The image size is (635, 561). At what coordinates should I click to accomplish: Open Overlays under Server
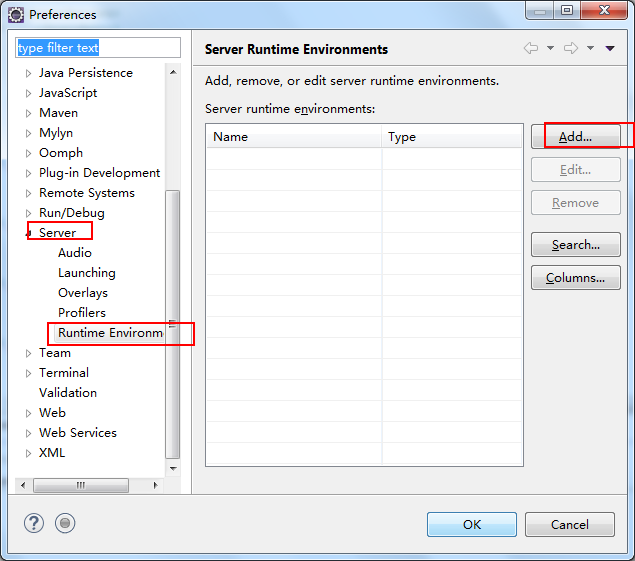click(x=83, y=293)
